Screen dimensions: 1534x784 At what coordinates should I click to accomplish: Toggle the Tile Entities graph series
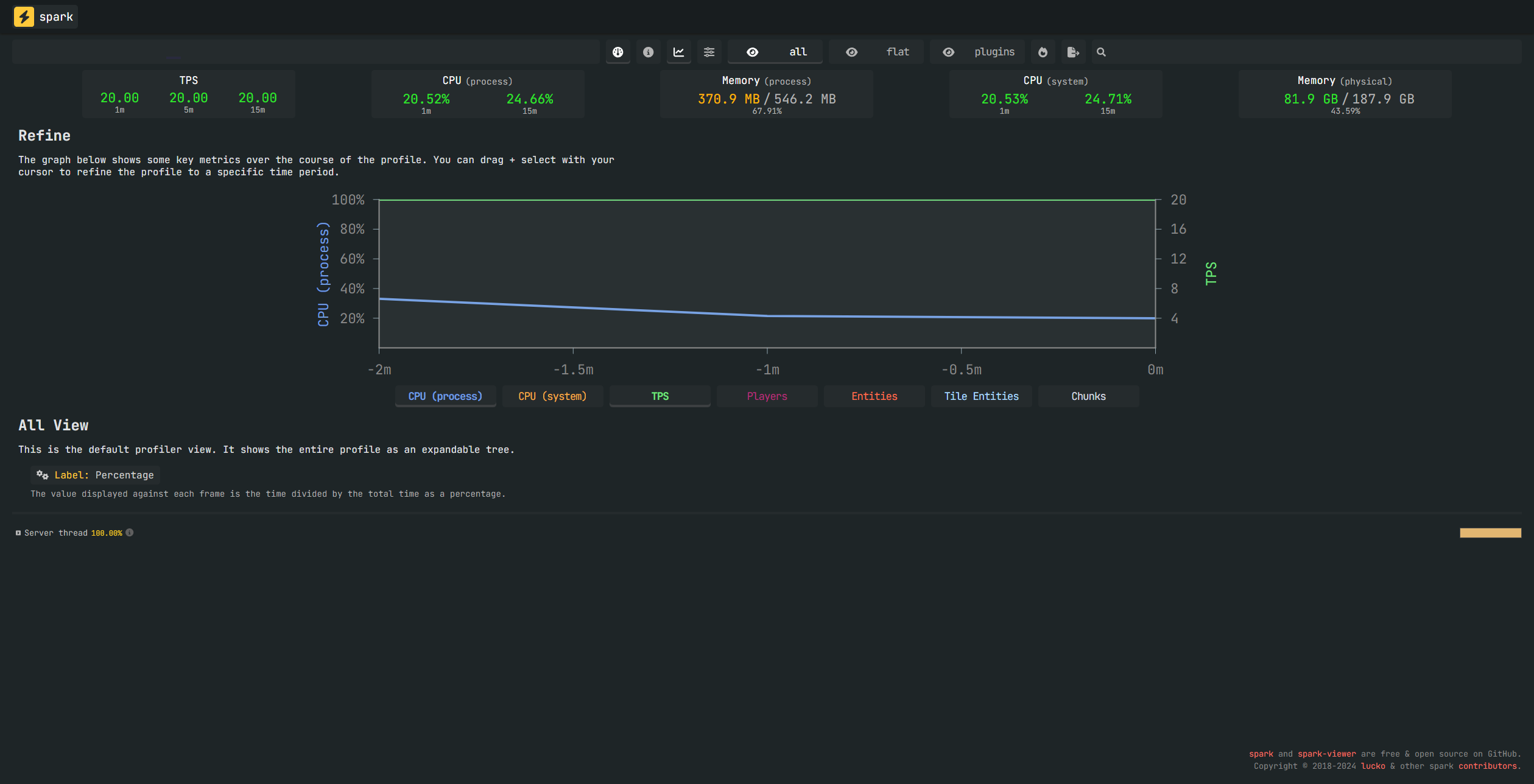[981, 396]
